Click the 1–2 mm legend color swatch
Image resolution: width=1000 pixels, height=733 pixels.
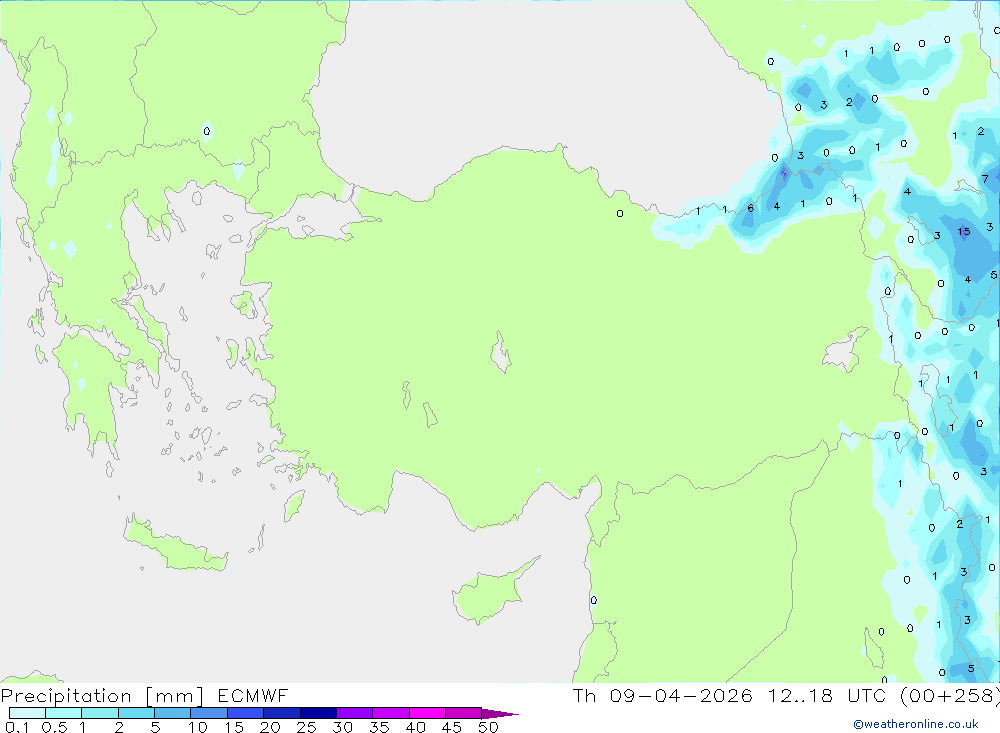100,713
